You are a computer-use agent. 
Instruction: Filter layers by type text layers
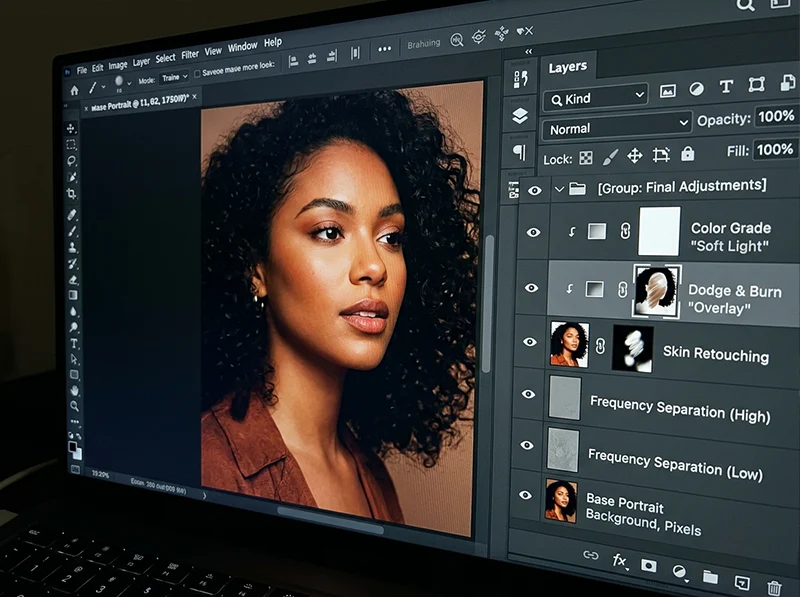pyautogui.click(x=726, y=87)
